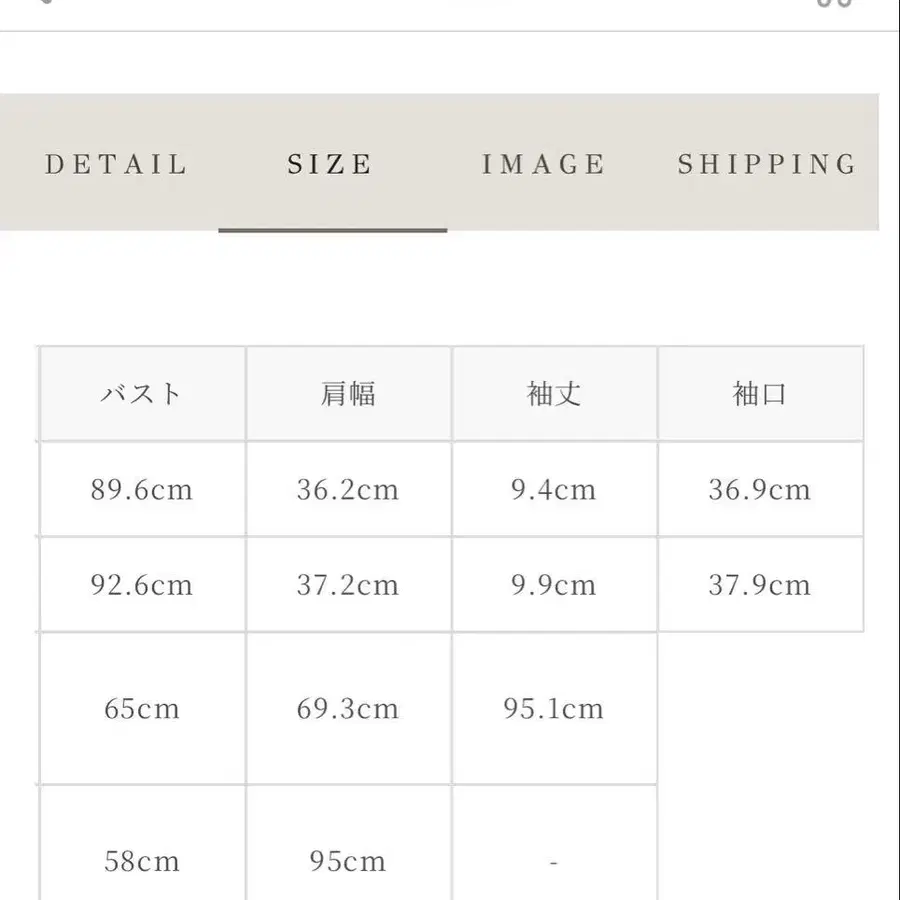The width and height of the screenshot is (900, 900).
Task: Click the underline indicator beneath SIZE
Action: coord(332,230)
